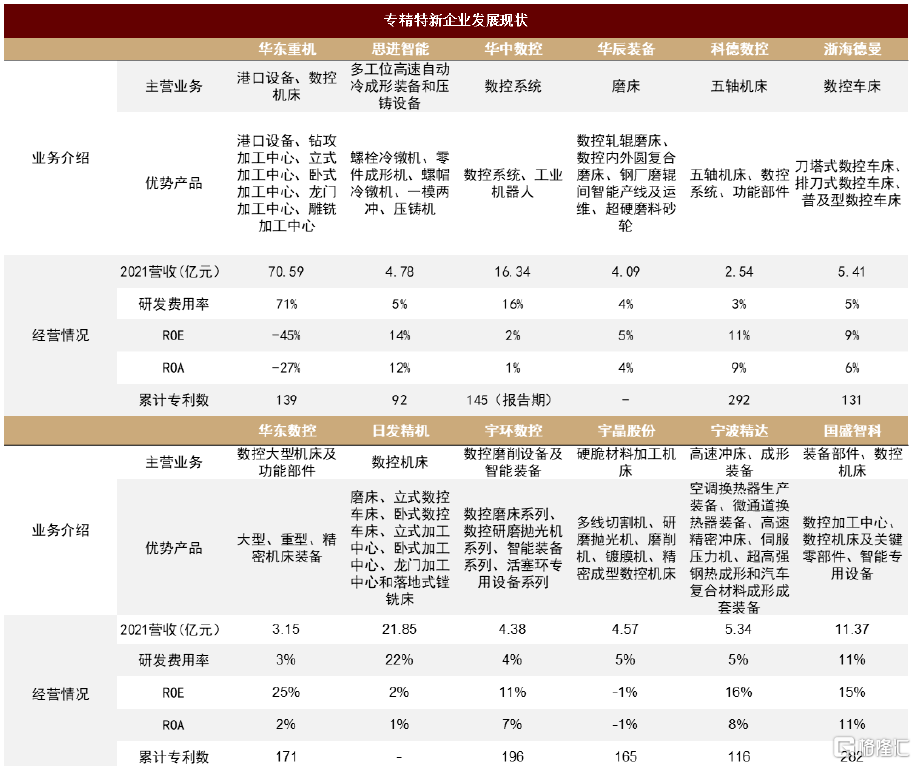Click the 数控车床 main business cell
This screenshot has height=766, width=916.
pos(852,86)
